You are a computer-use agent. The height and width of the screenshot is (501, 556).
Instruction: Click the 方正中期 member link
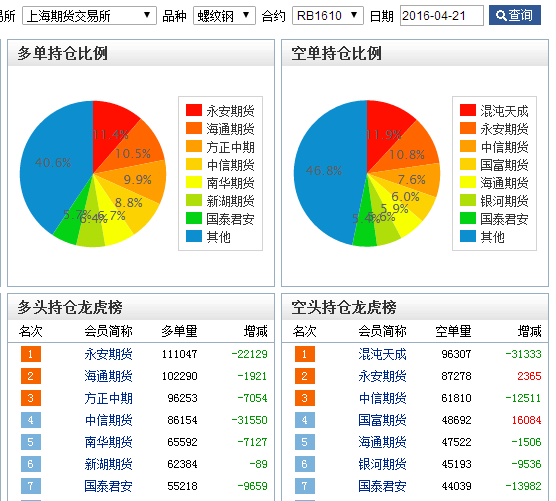pyautogui.click(x=108, y=398)
